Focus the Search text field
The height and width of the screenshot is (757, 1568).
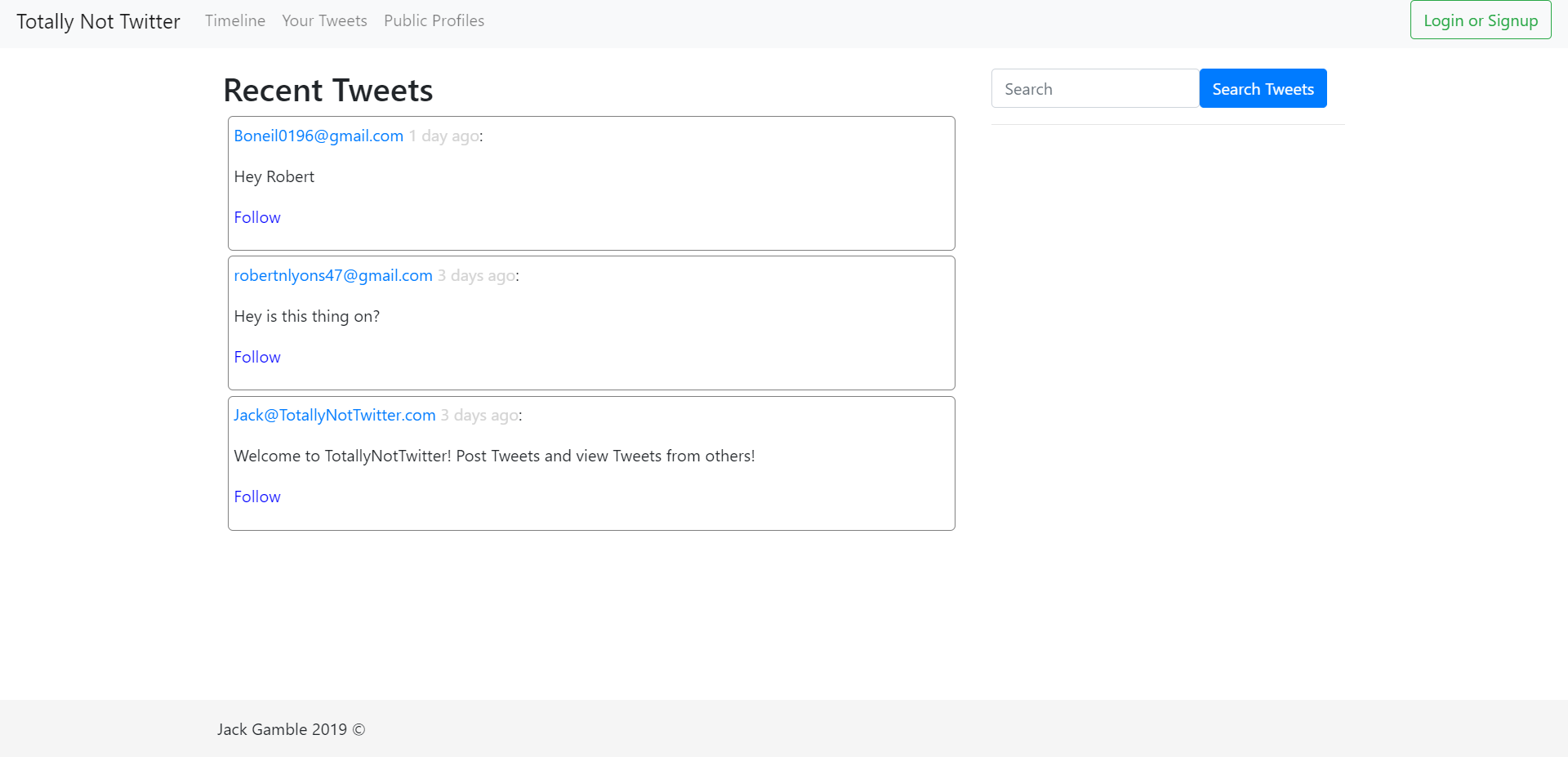point(1094,88)
